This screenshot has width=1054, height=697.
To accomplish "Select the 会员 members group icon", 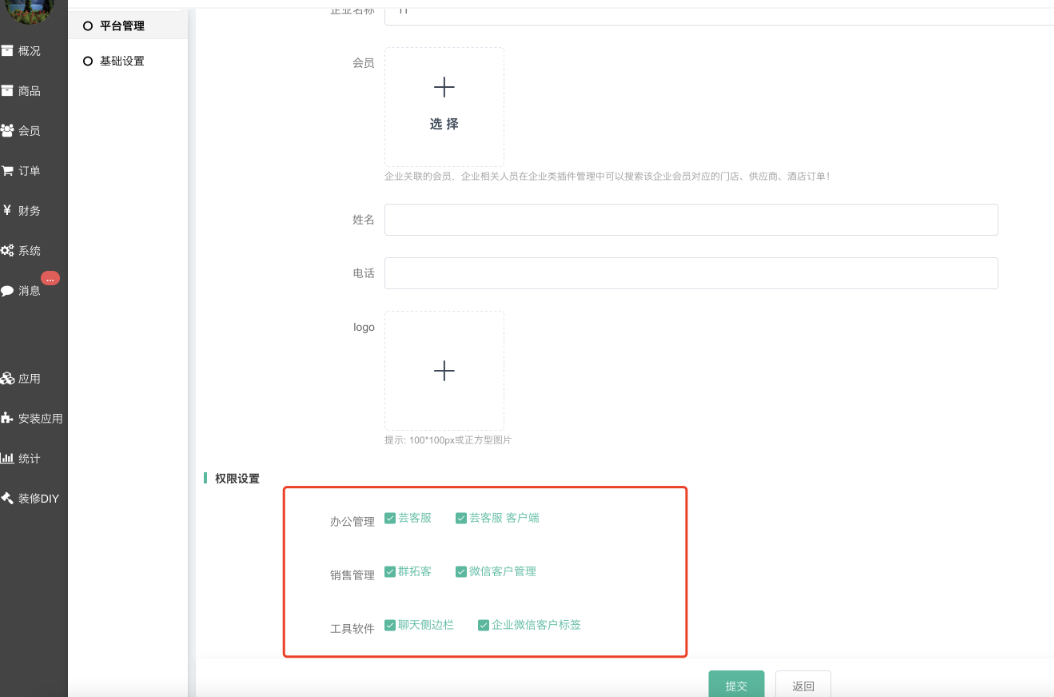I will point(7,131).
